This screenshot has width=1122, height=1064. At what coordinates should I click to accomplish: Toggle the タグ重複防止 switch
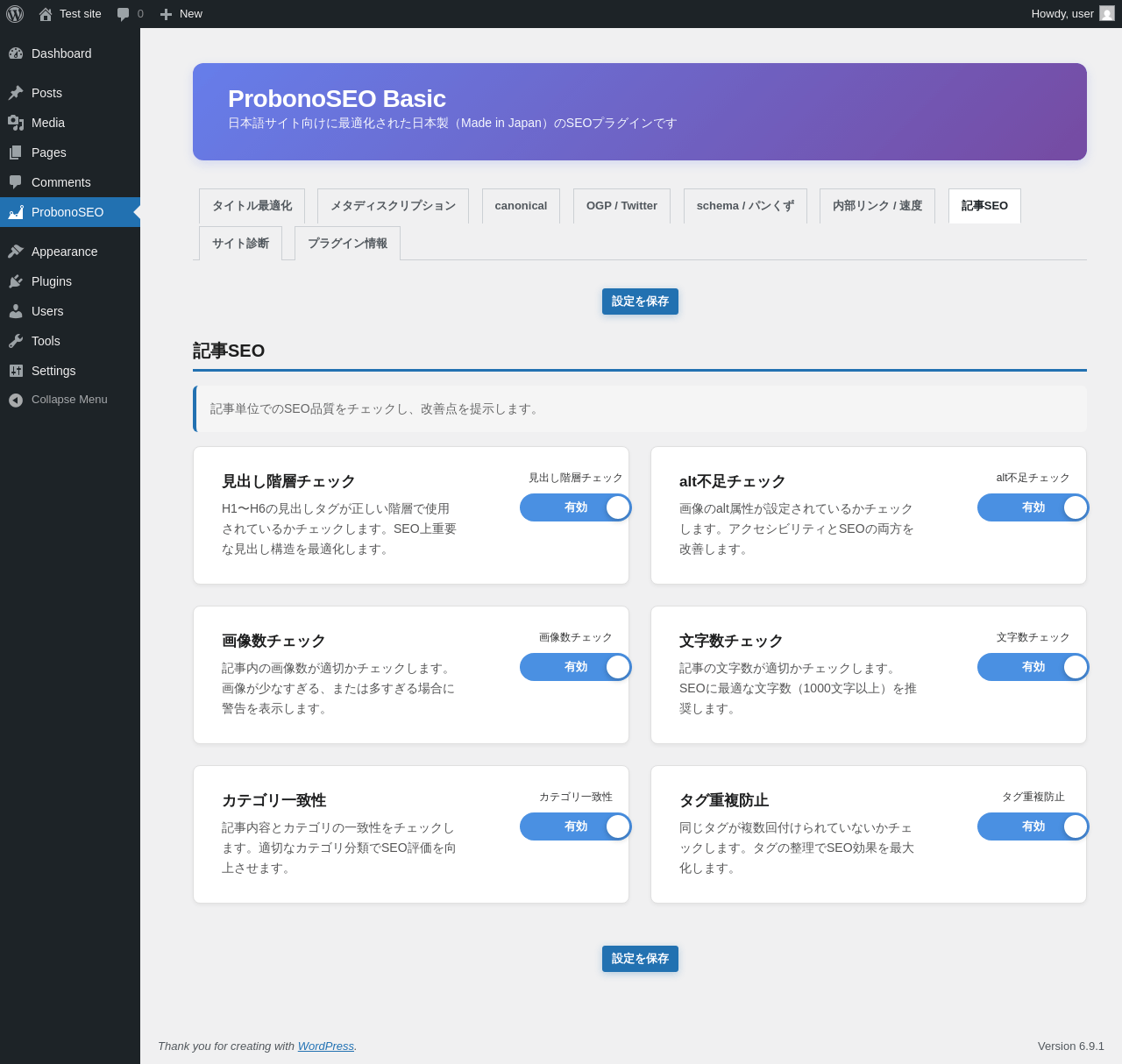[1033, 826]
